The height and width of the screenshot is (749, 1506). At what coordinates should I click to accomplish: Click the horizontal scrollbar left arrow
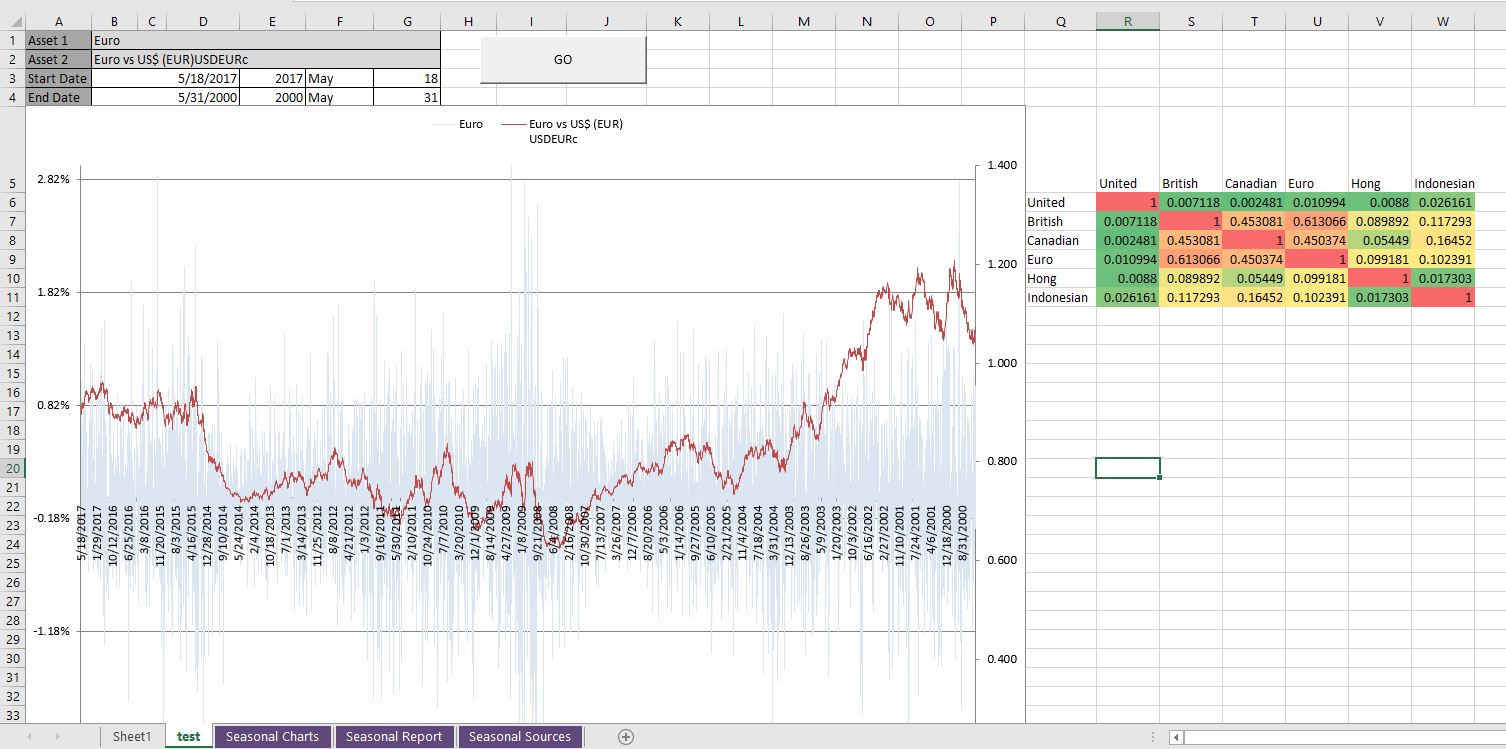pos(1177,737)
